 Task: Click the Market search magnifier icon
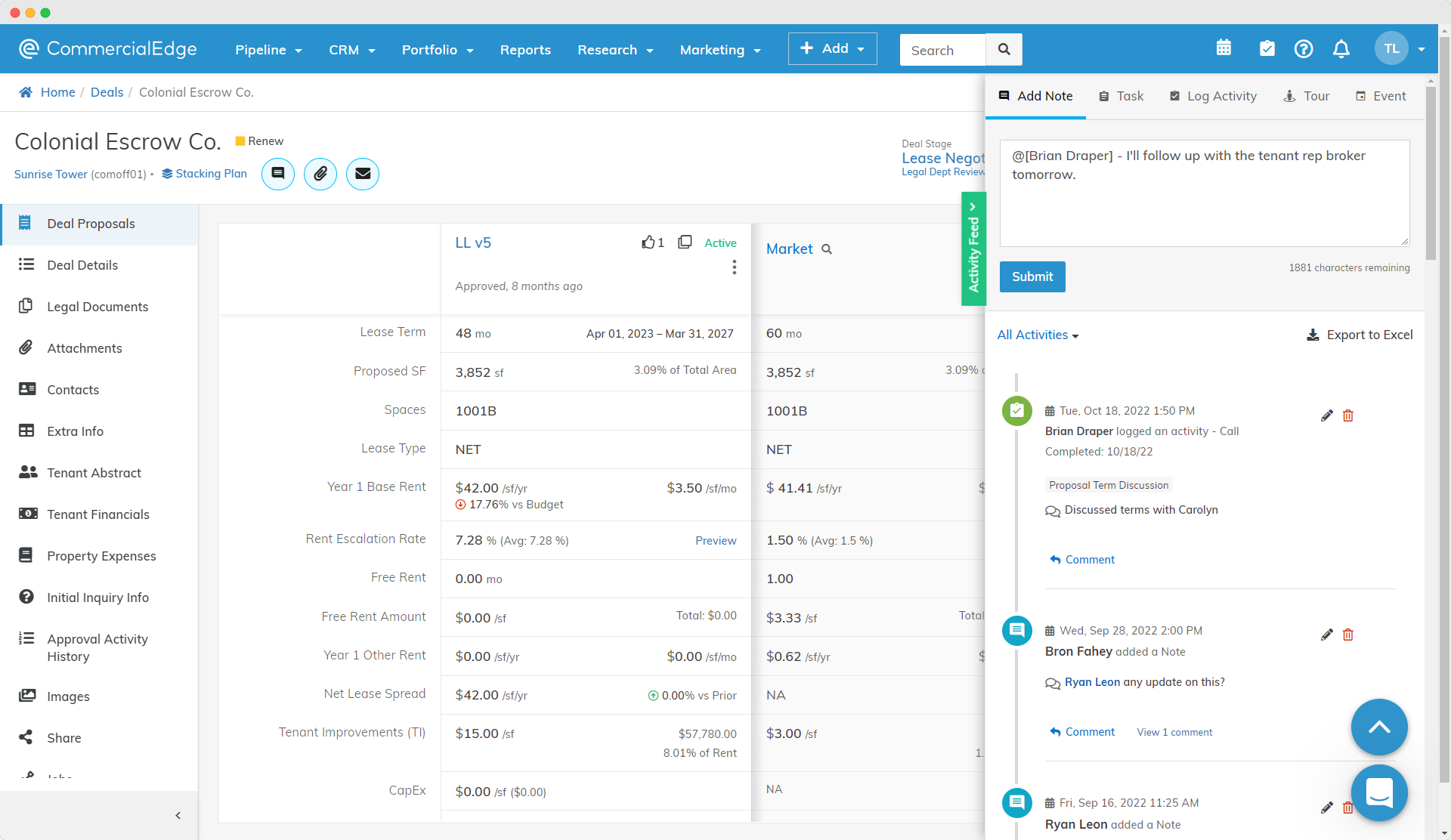[x=827, y=249]
